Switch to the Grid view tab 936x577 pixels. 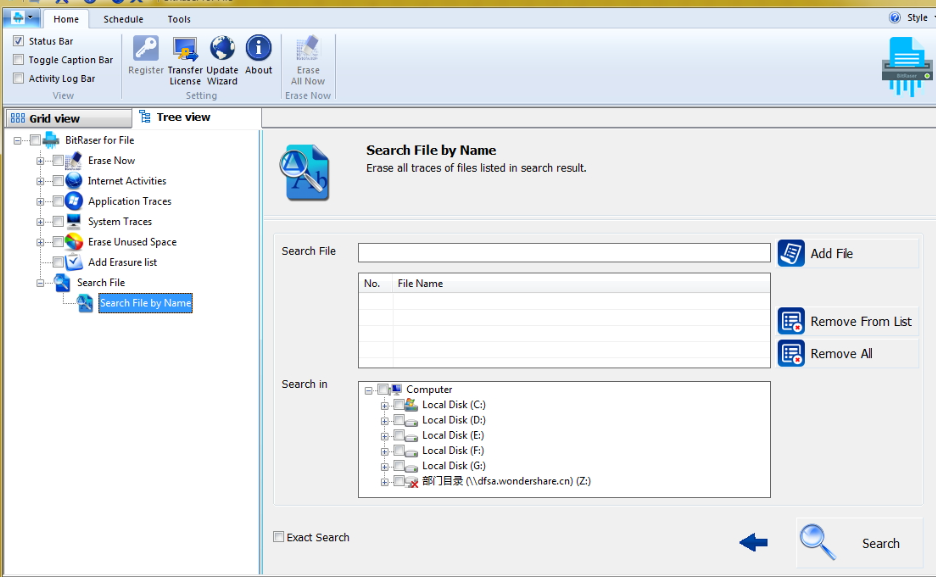[67, 118]
